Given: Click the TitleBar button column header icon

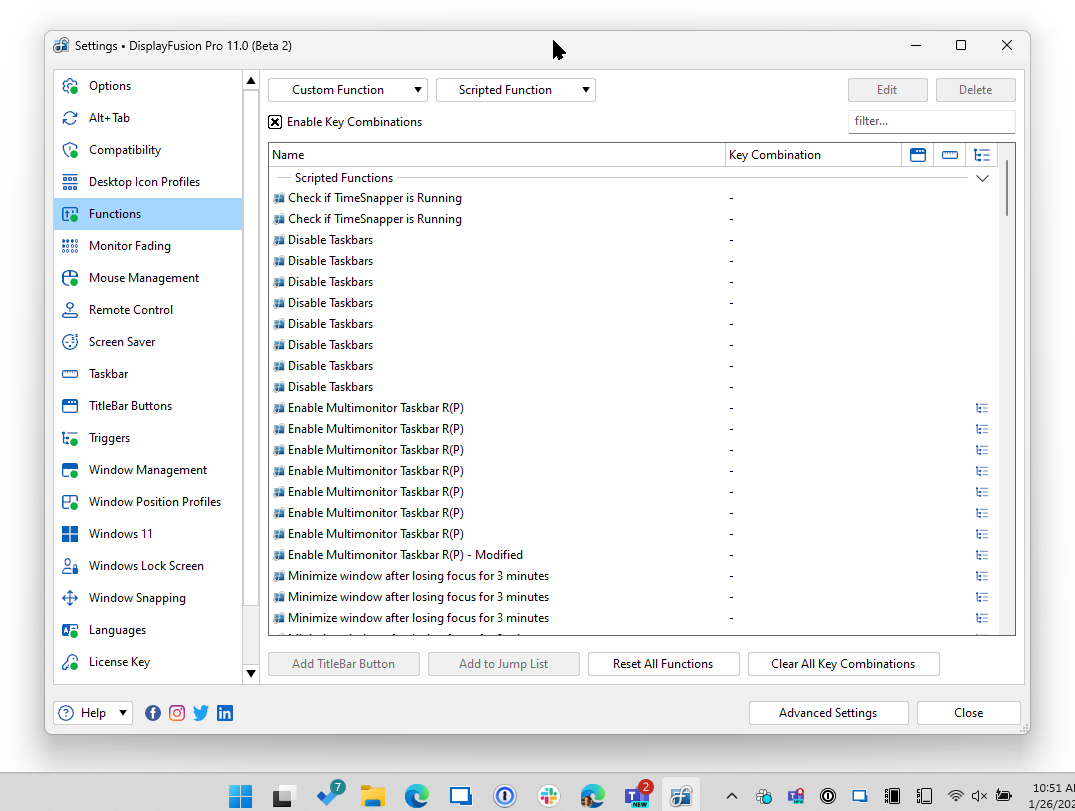Looking at the screenshot, I should click(917, 155).
